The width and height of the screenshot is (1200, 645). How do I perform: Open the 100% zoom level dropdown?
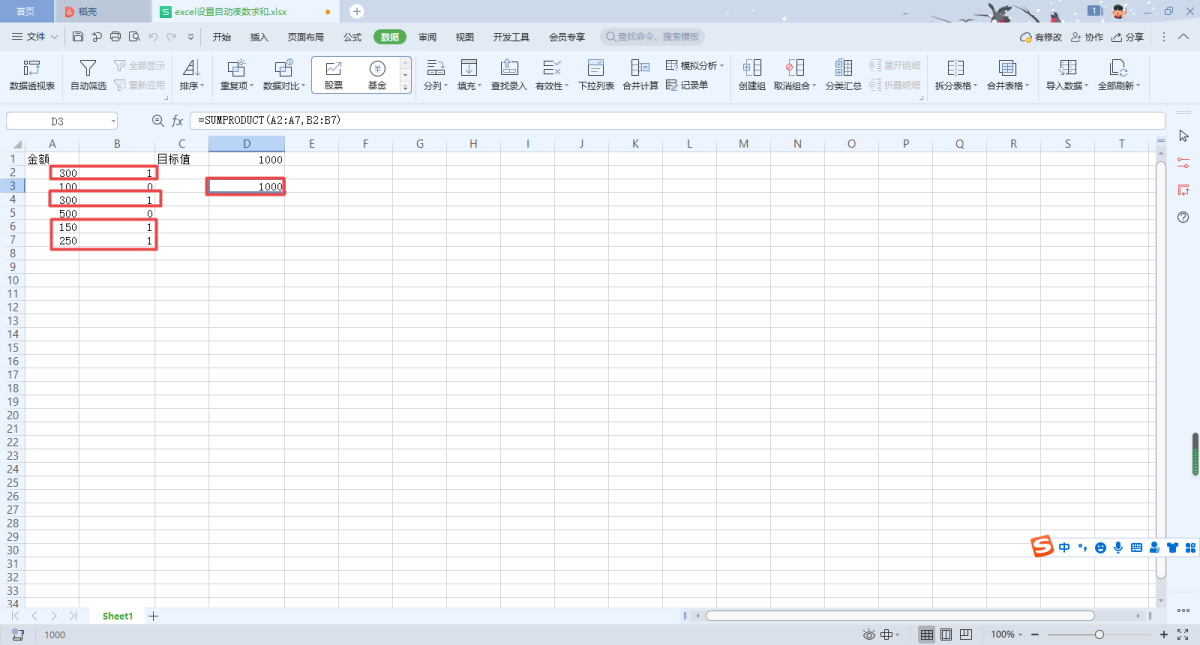[1006, 635]
